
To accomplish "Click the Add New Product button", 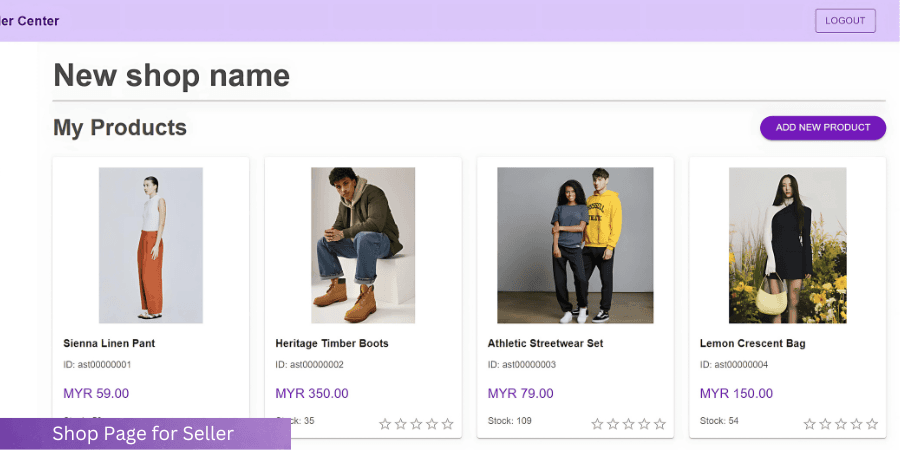I will coord(823,128).
